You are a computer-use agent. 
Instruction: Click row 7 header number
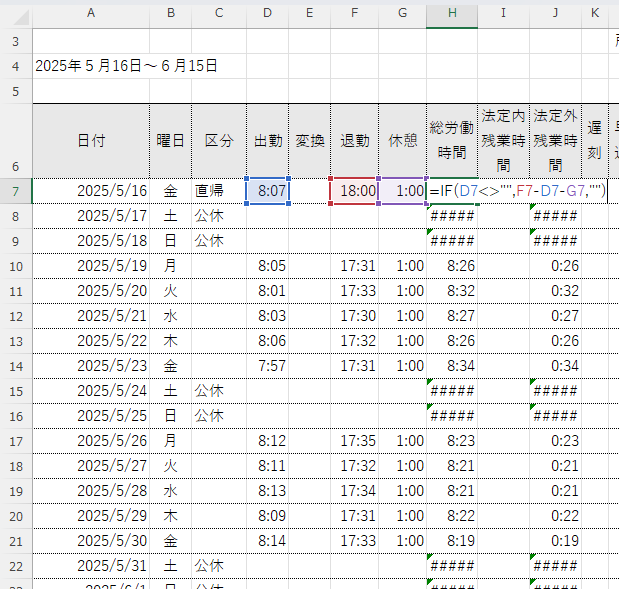(x=15, y=191)
